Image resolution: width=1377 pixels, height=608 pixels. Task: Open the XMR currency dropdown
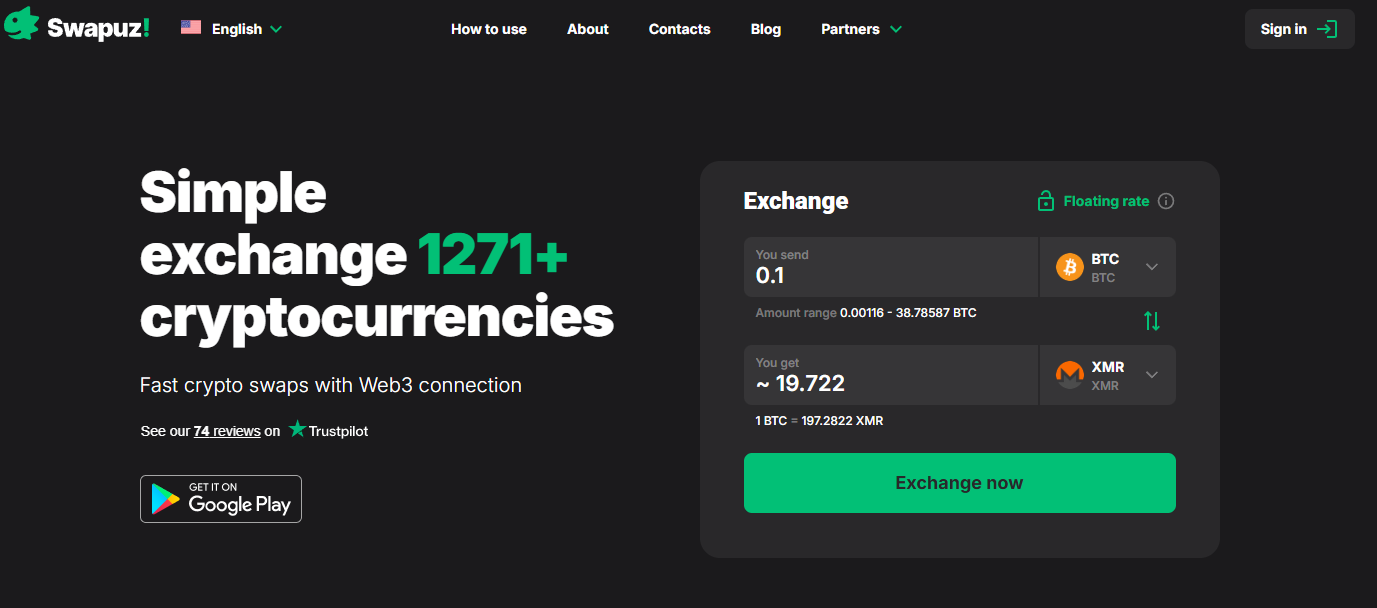click(1108, 375)
